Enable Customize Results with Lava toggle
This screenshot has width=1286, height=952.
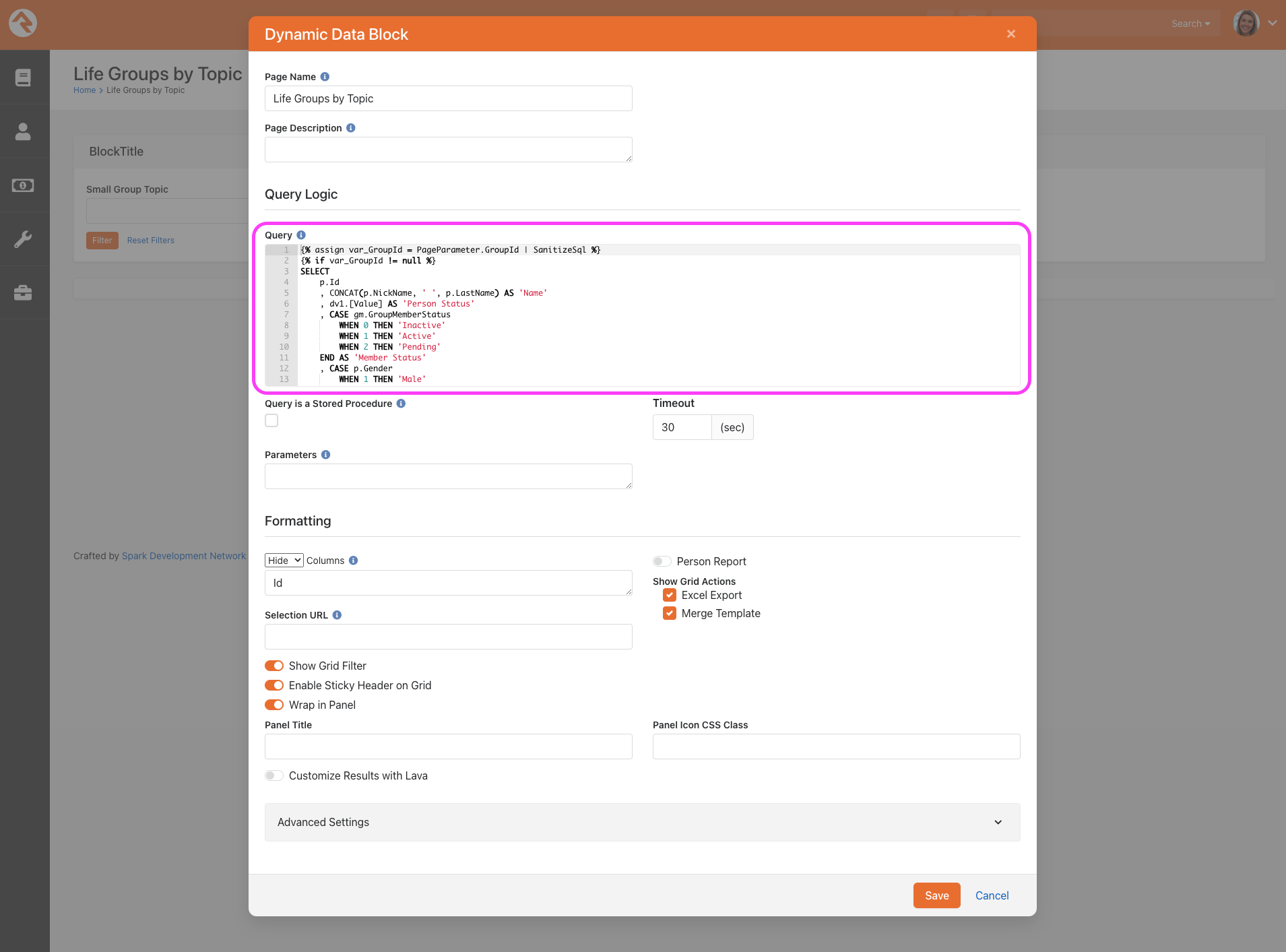tap(274, 775)
